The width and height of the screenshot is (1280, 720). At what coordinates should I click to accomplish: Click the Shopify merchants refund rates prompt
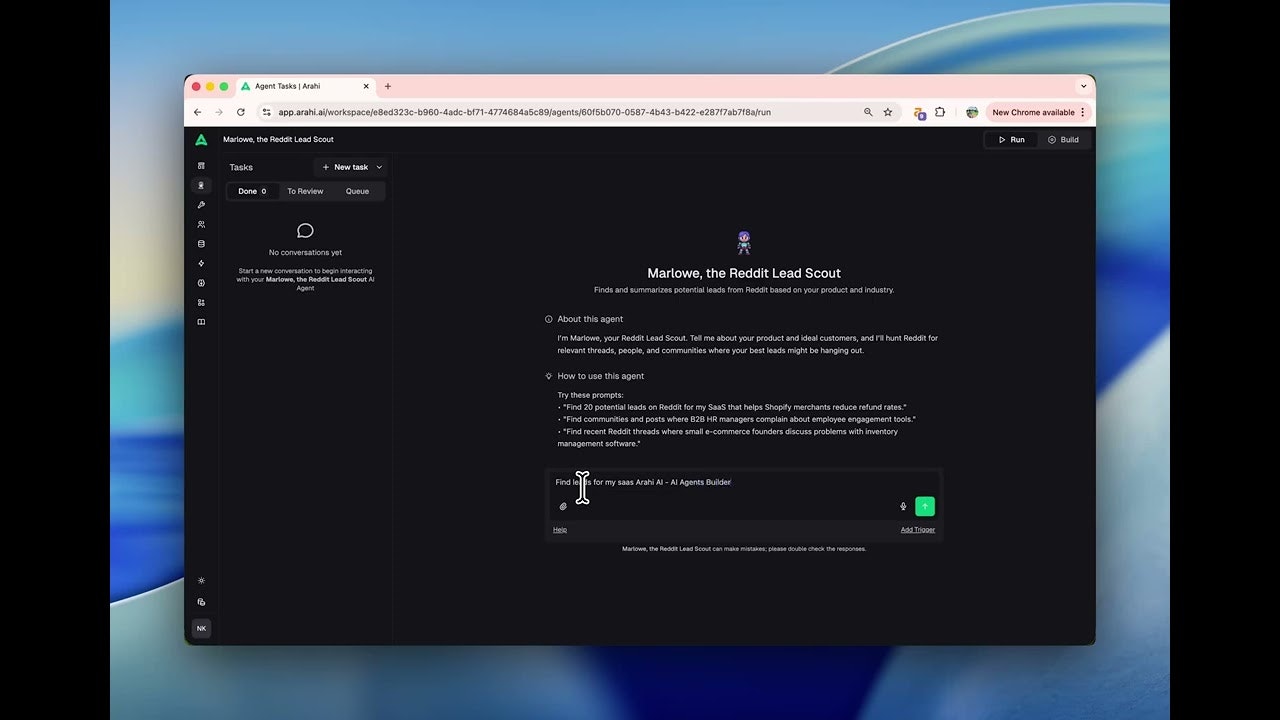point(734,407)
